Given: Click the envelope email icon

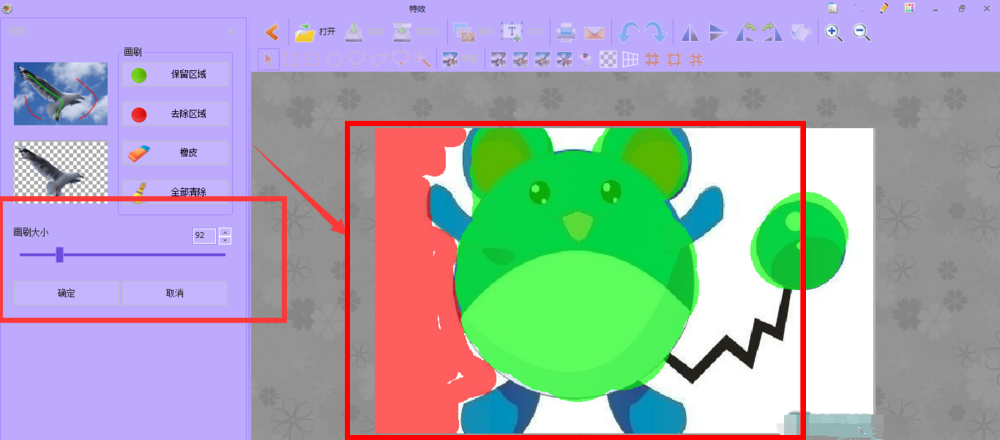Looking at the screenshot, I should click(x=594, y=33).
